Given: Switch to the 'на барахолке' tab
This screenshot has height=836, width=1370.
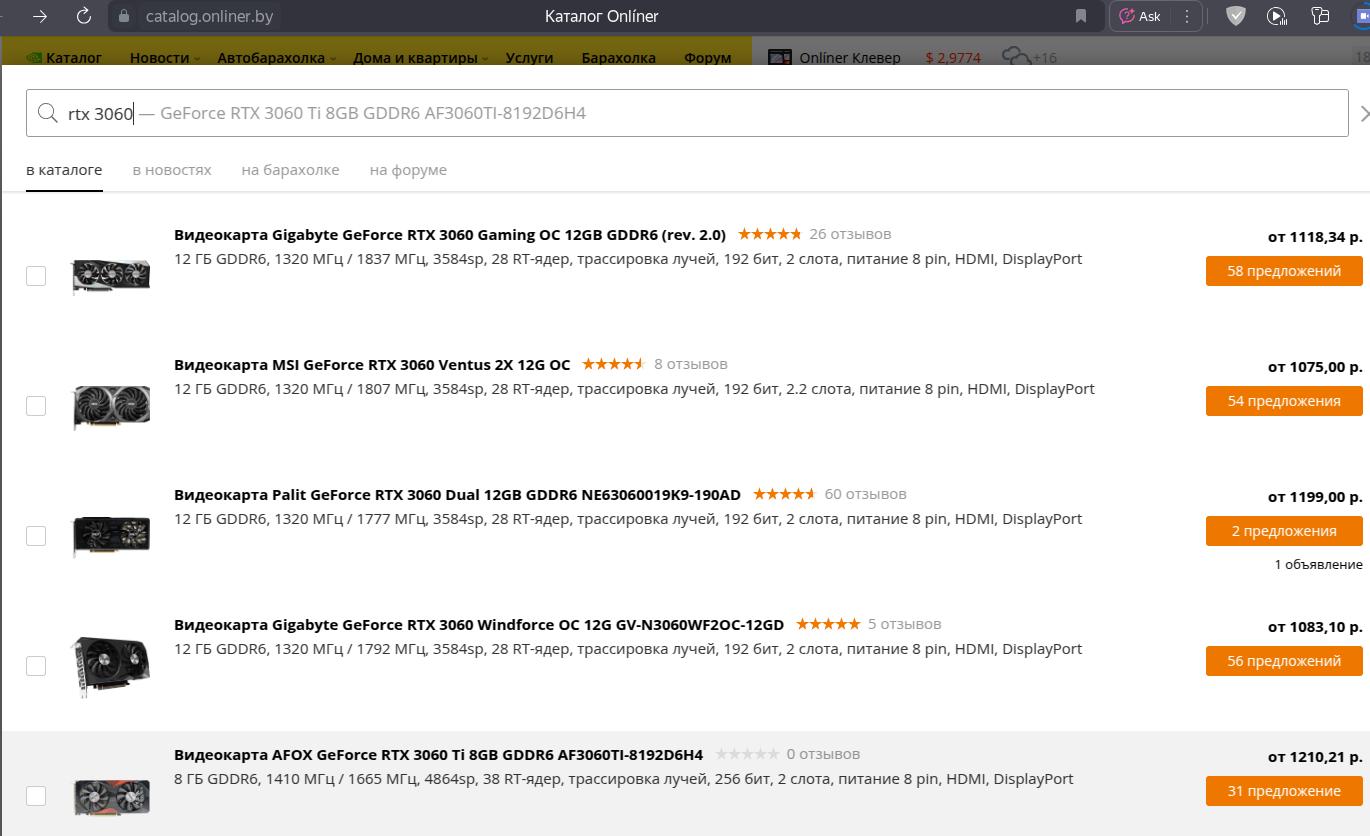Looking at the screenshot, I should coord(290,170).
